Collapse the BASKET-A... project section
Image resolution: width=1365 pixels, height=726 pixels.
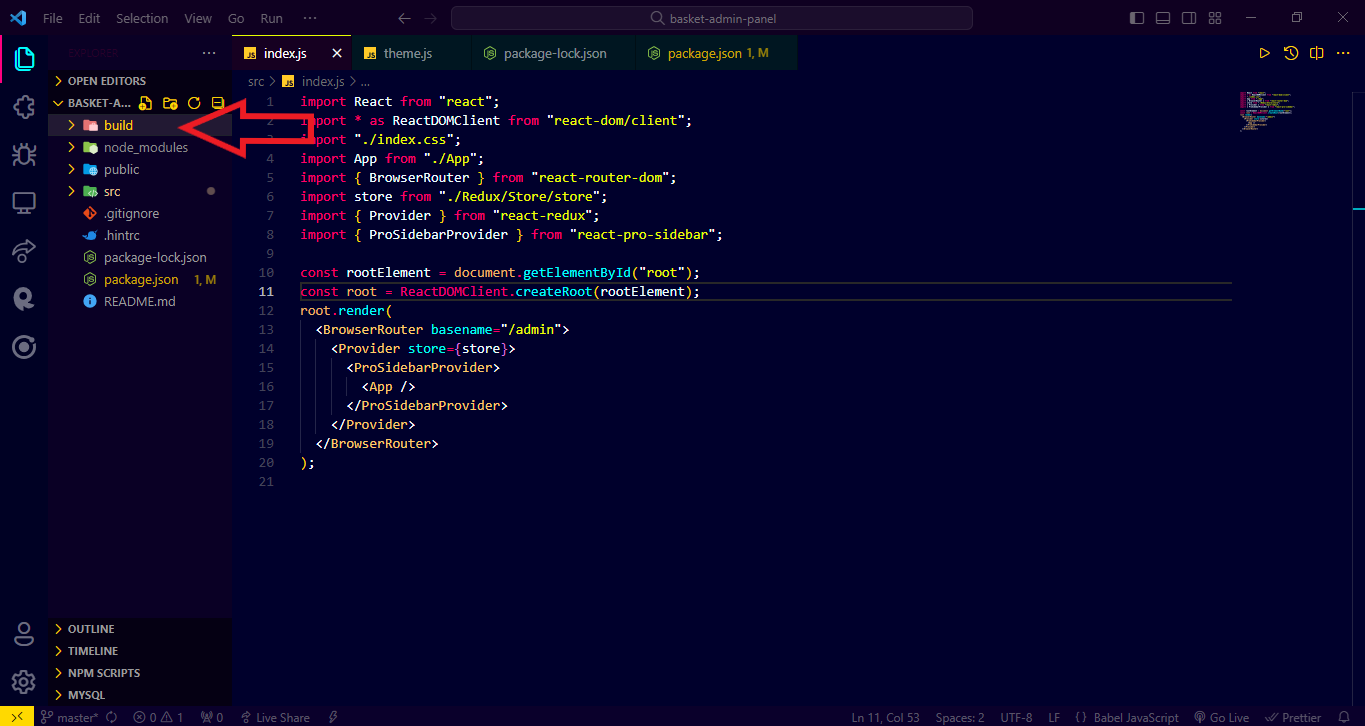[92, 103]
